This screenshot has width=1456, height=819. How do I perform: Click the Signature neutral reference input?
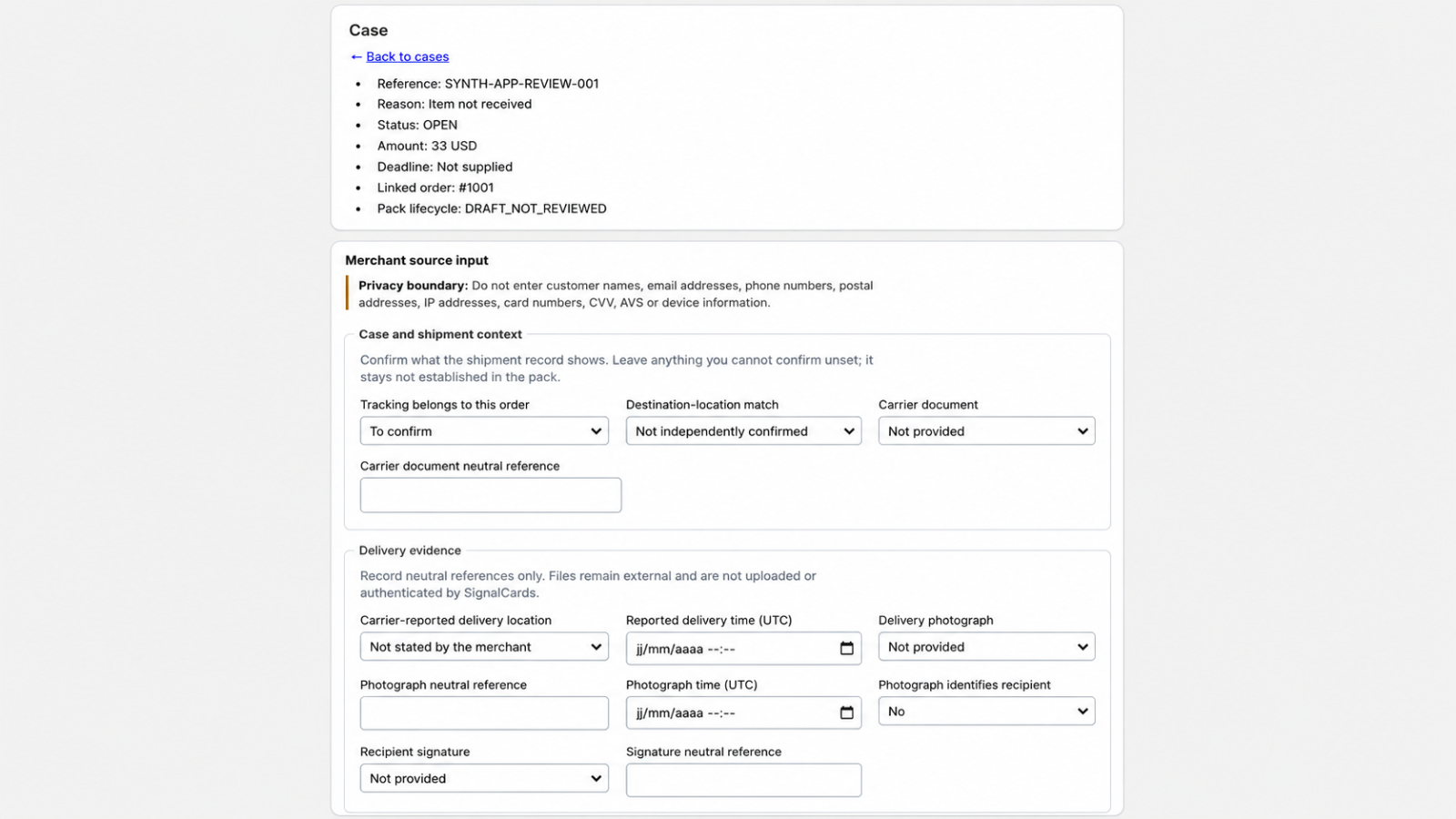743,780
